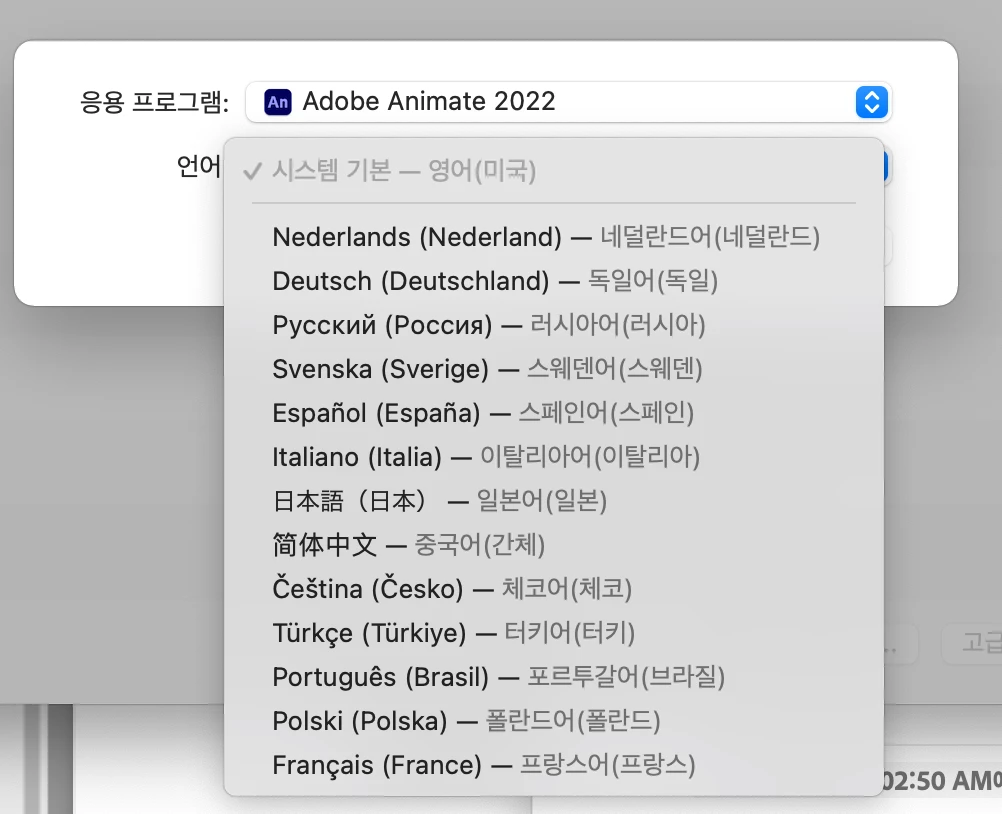Screen dimensions: 1002x814
Task: Click the 시스템 기본 — 영어(미국) checked entry
Action: pos(553,171)
